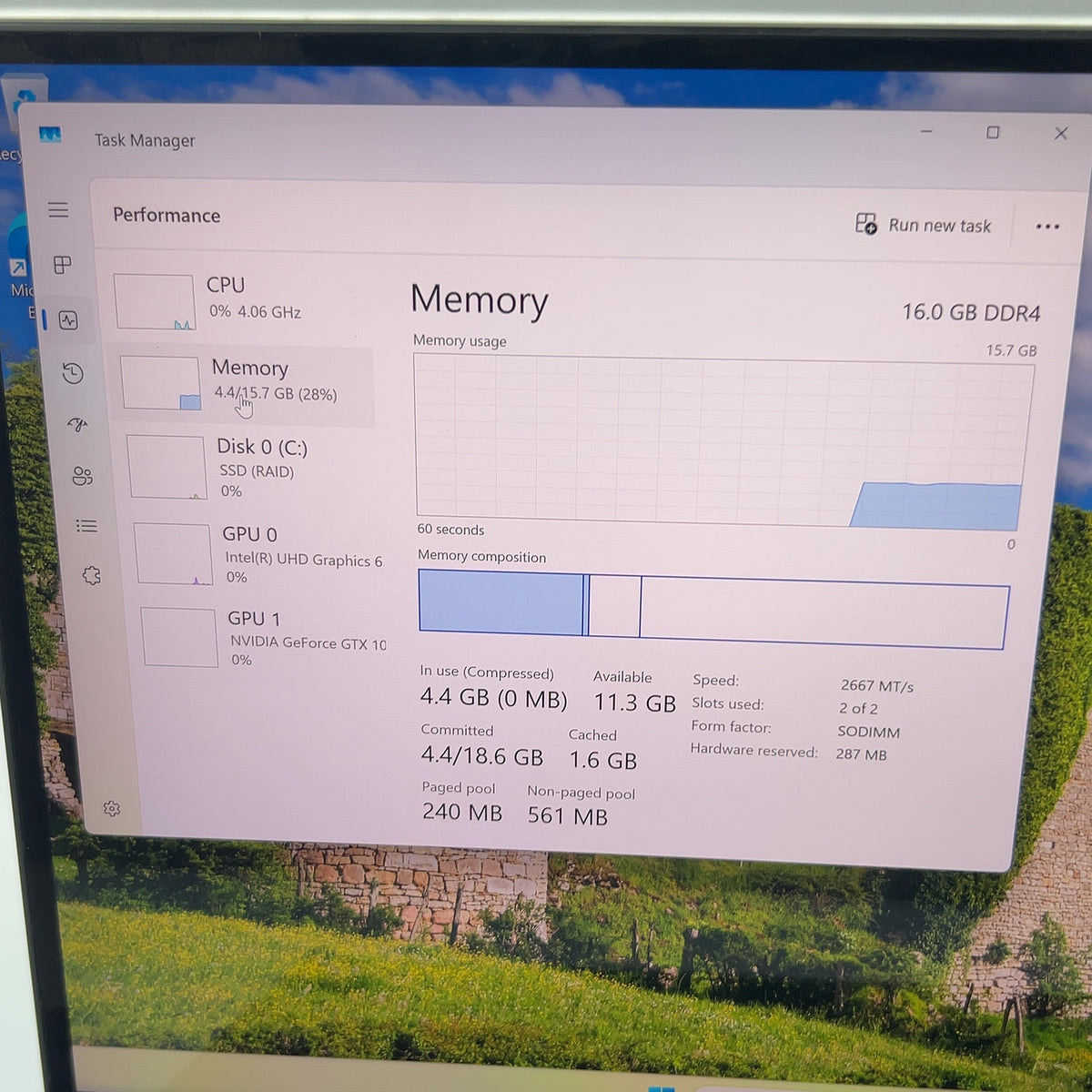Click the '15.7 GB' graph maximum label

coord(1011,350)
